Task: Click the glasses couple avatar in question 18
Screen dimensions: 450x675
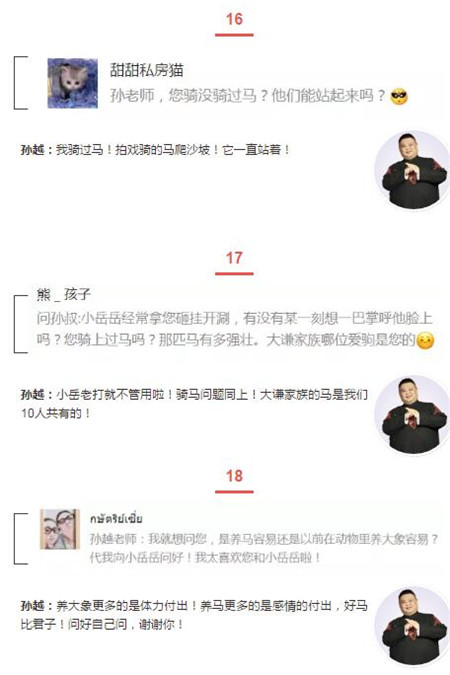Action: pos(60,529)
